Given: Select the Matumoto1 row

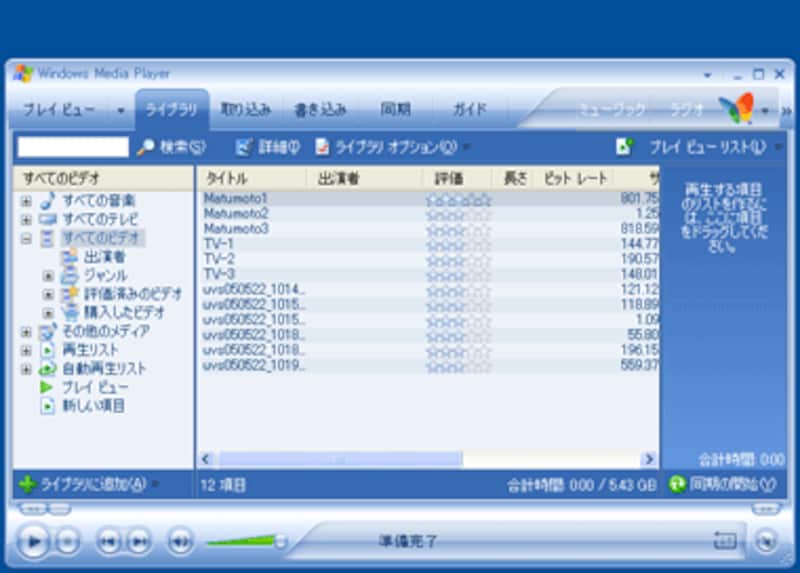Looking at the screenshot, I should pyautogui.click(x=429, y=198).
